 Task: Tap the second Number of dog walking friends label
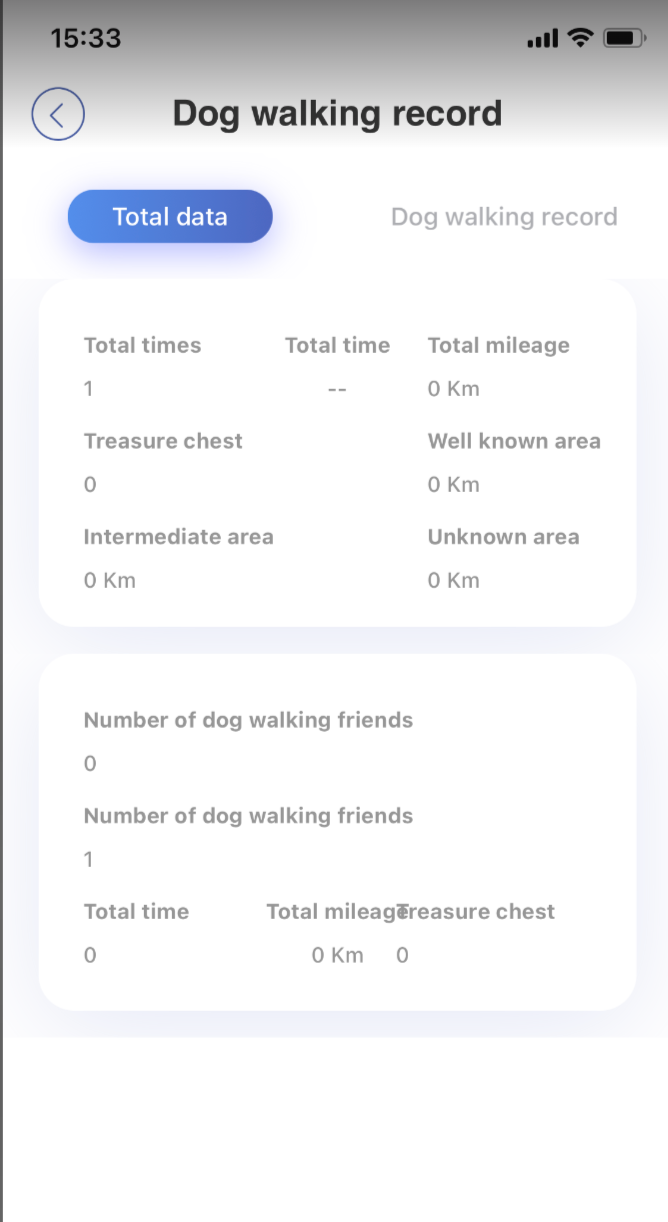(248, 816)
